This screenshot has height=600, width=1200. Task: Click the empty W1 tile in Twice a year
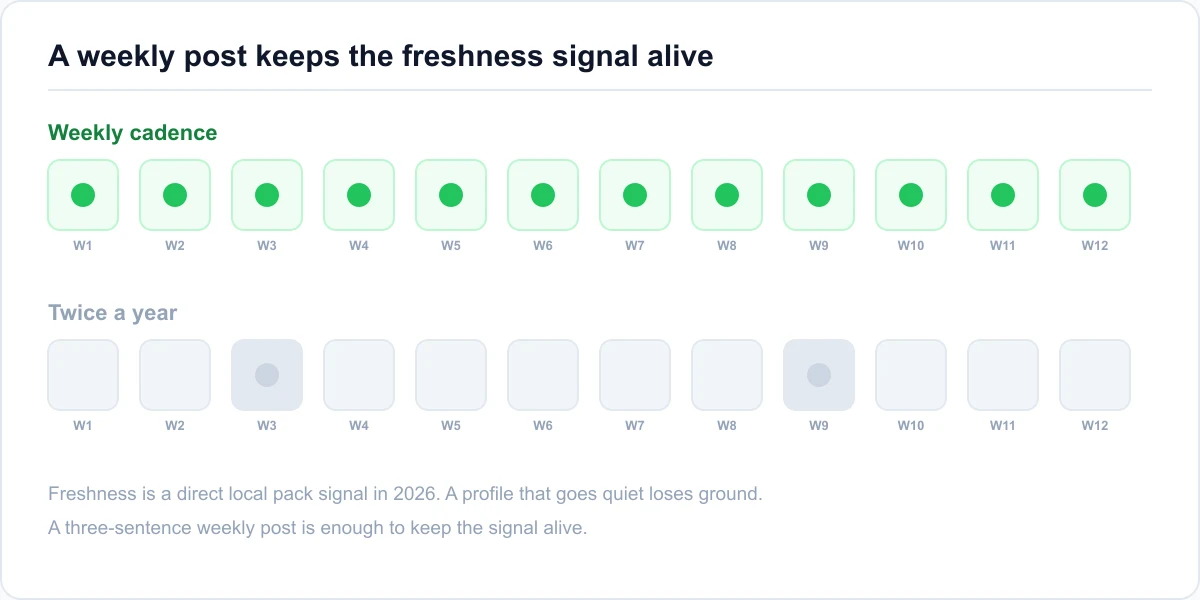pyautogui.click(x=83, y=375)
